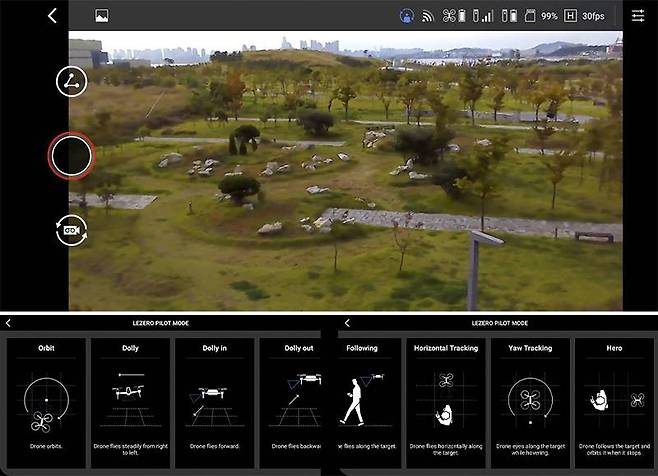
Task: Tap the blue GPS status icon
Action: [407, 16]
